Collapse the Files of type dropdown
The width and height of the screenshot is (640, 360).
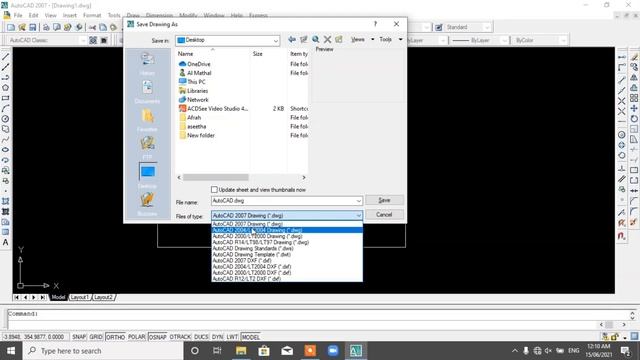click(x=358, y=216)
